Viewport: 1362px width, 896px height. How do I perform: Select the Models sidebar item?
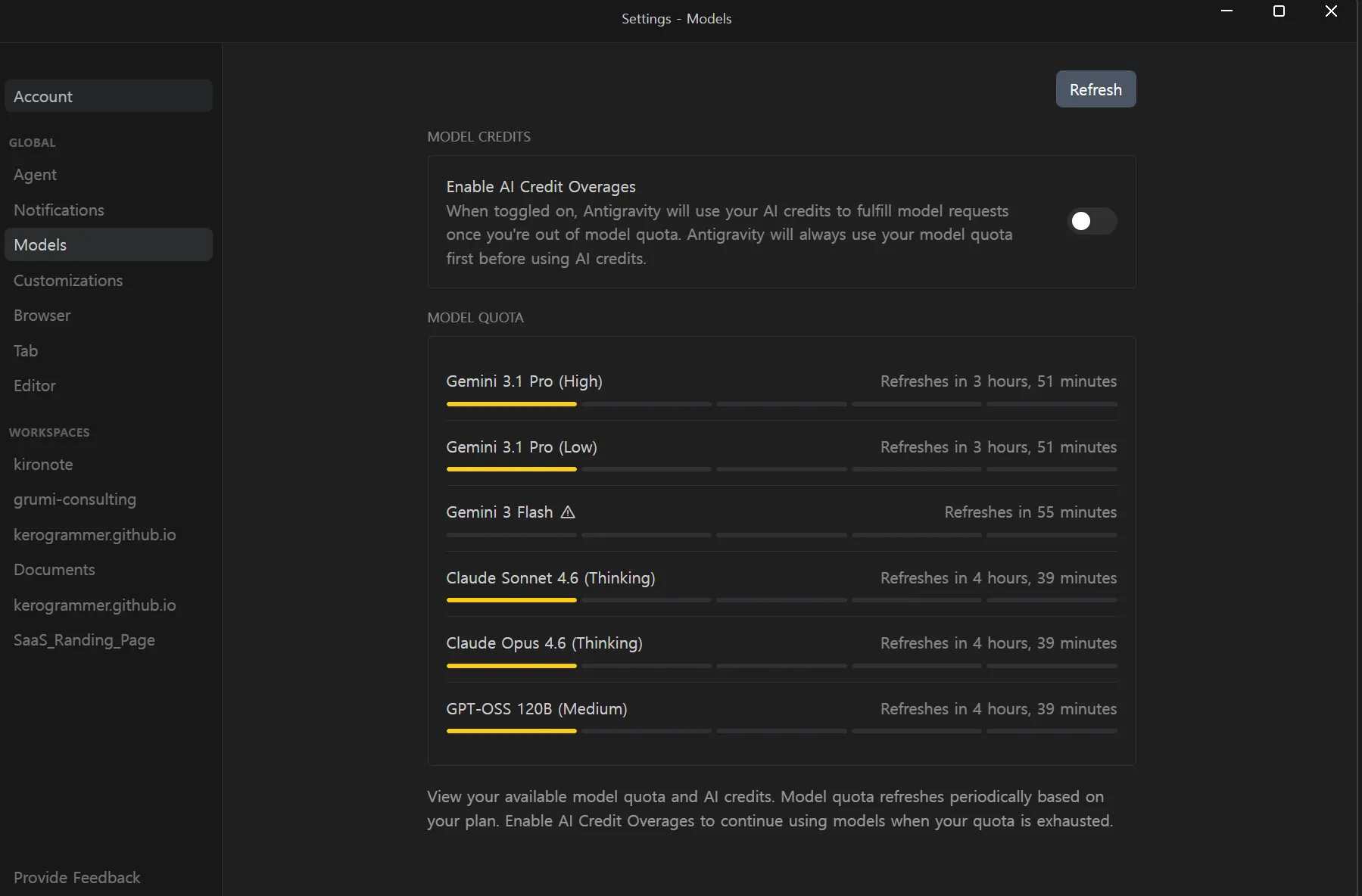pos(108,245)
